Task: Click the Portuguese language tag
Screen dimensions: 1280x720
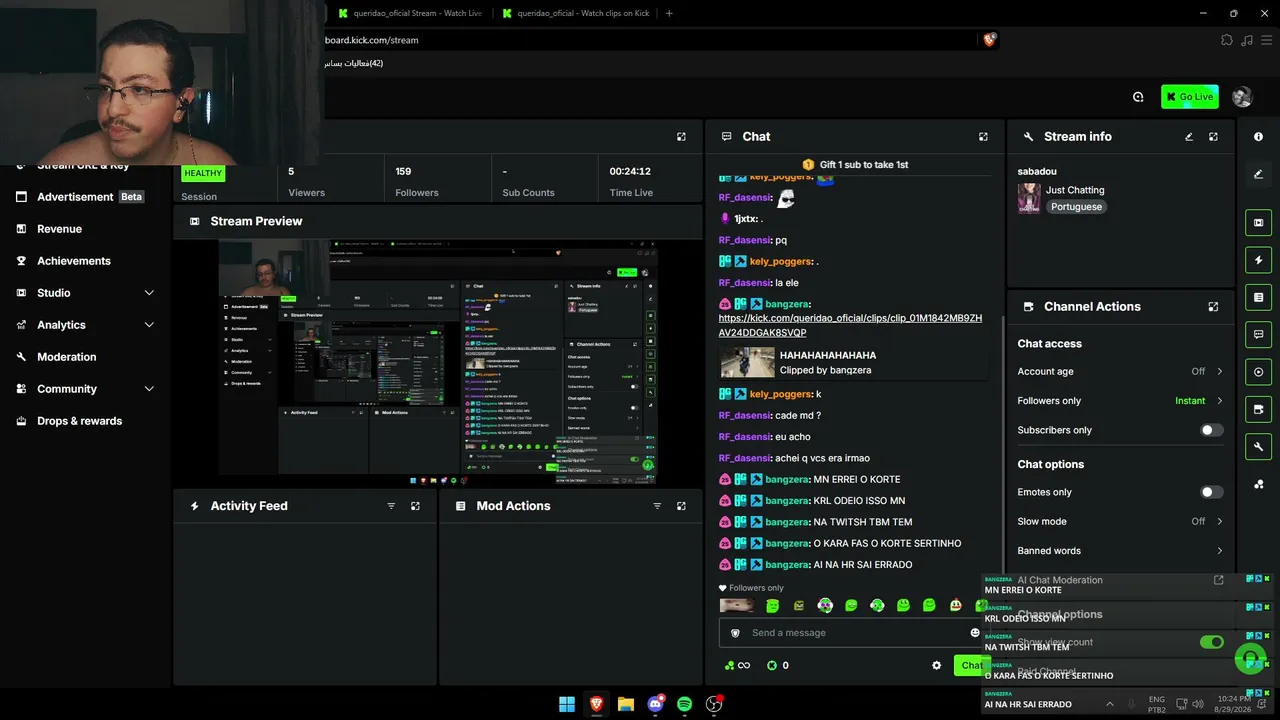Action: pyautogui.click(x=1076, y=207)
